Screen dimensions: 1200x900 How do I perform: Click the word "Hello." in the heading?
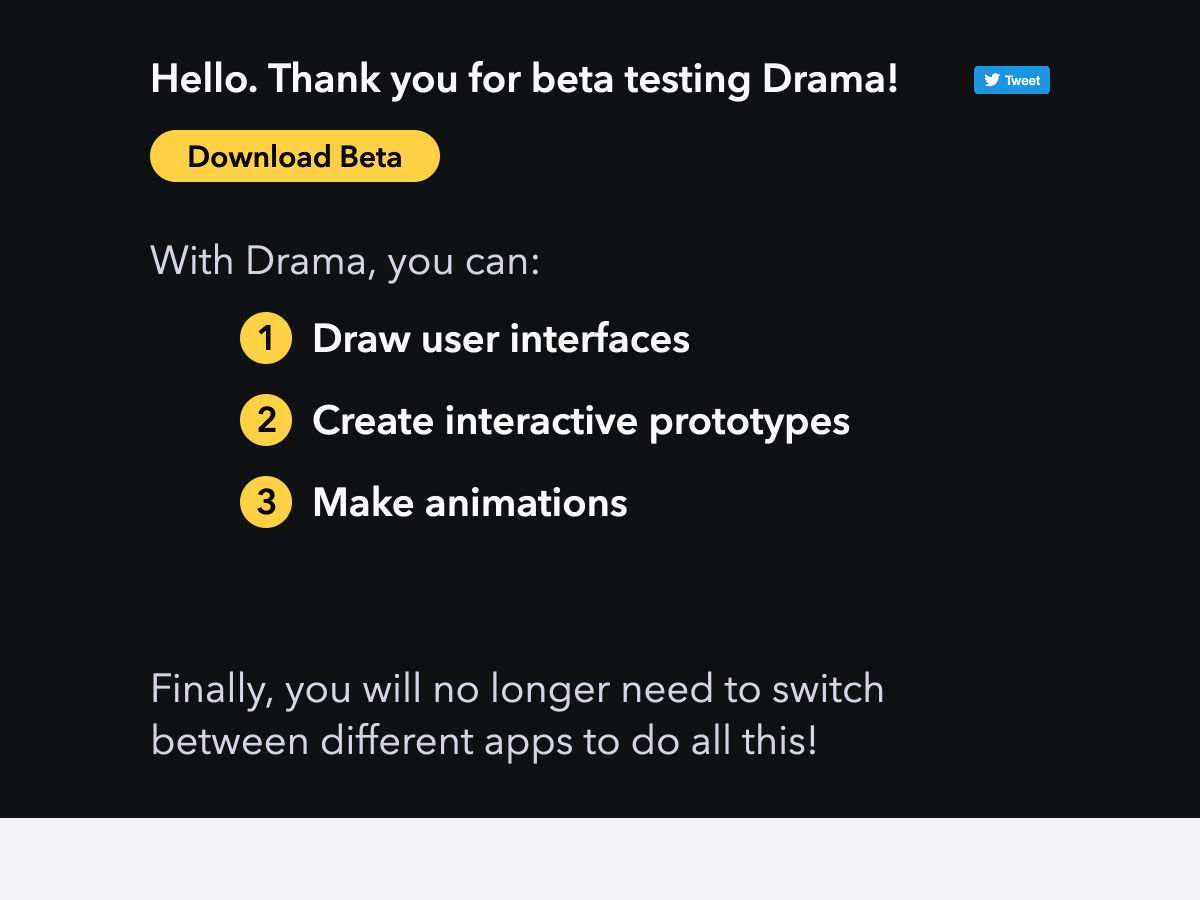click(204, 79)
